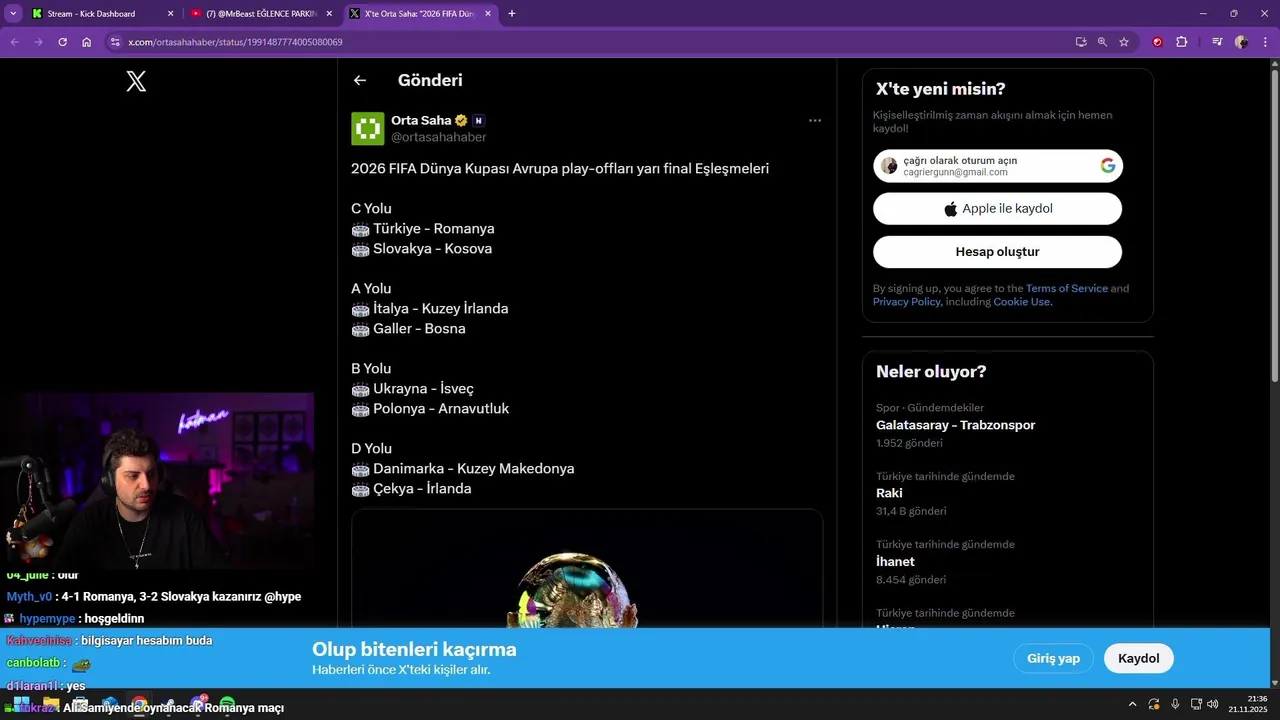
Task: Open the media control icon
Action: [x=1217, y=42]
